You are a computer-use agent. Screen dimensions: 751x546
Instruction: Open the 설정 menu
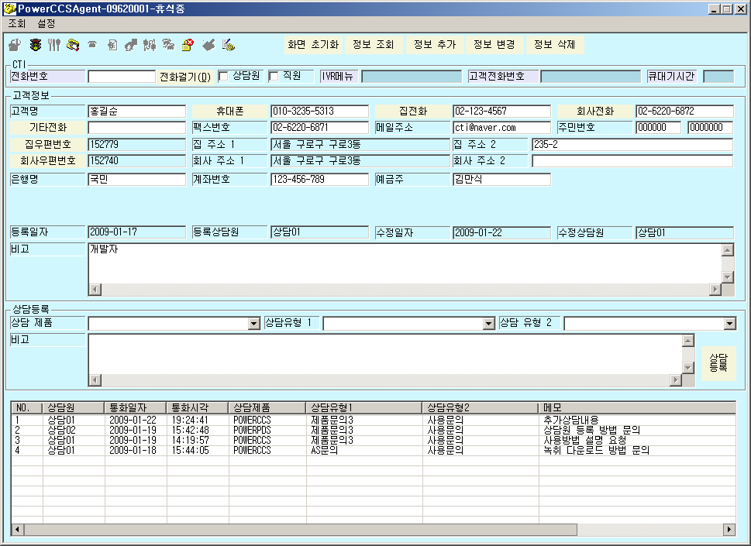[46, 23]
